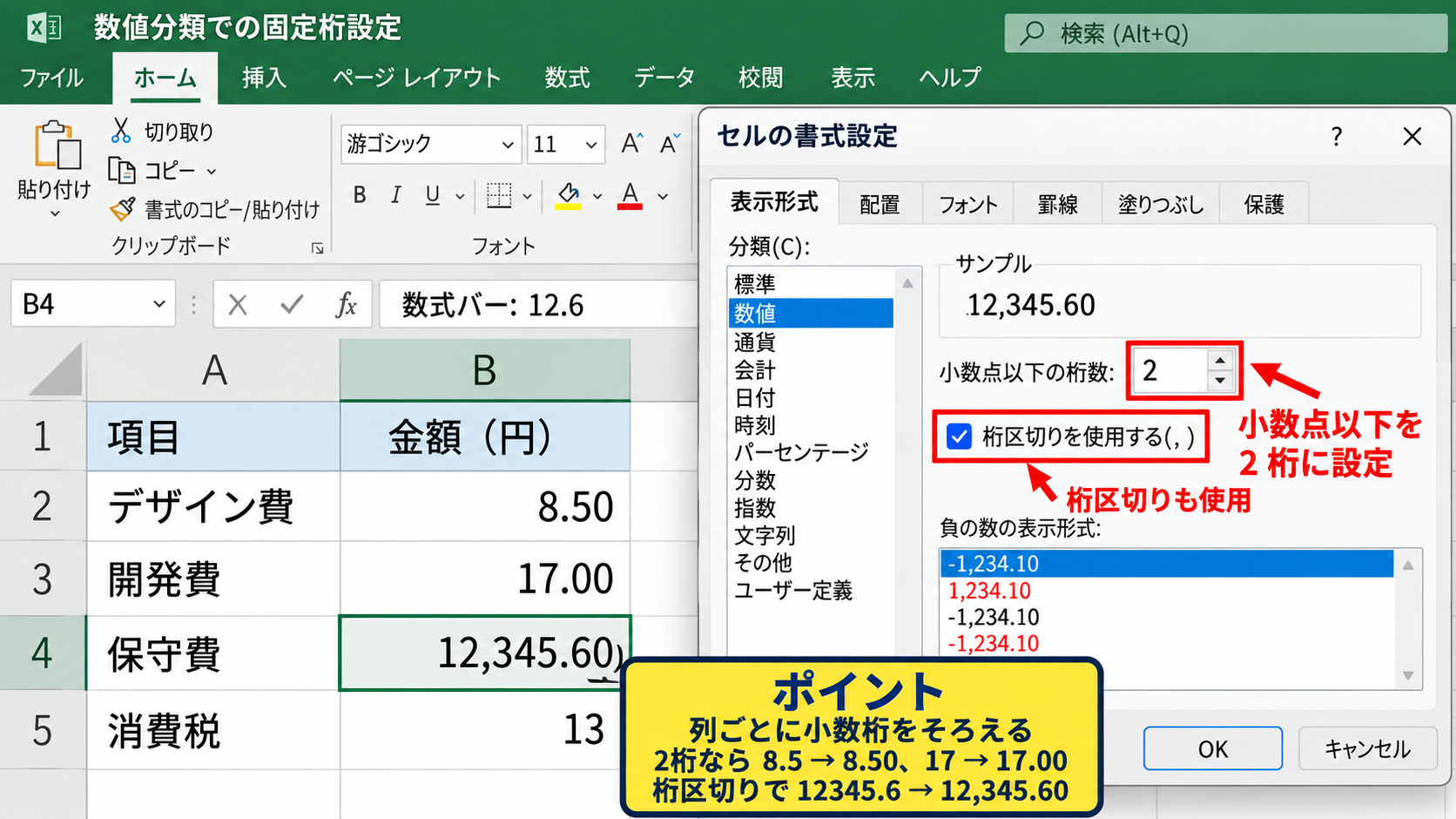
Task: Open the ファイル tab
Action: pyautogui.click(x=52, y=78)
